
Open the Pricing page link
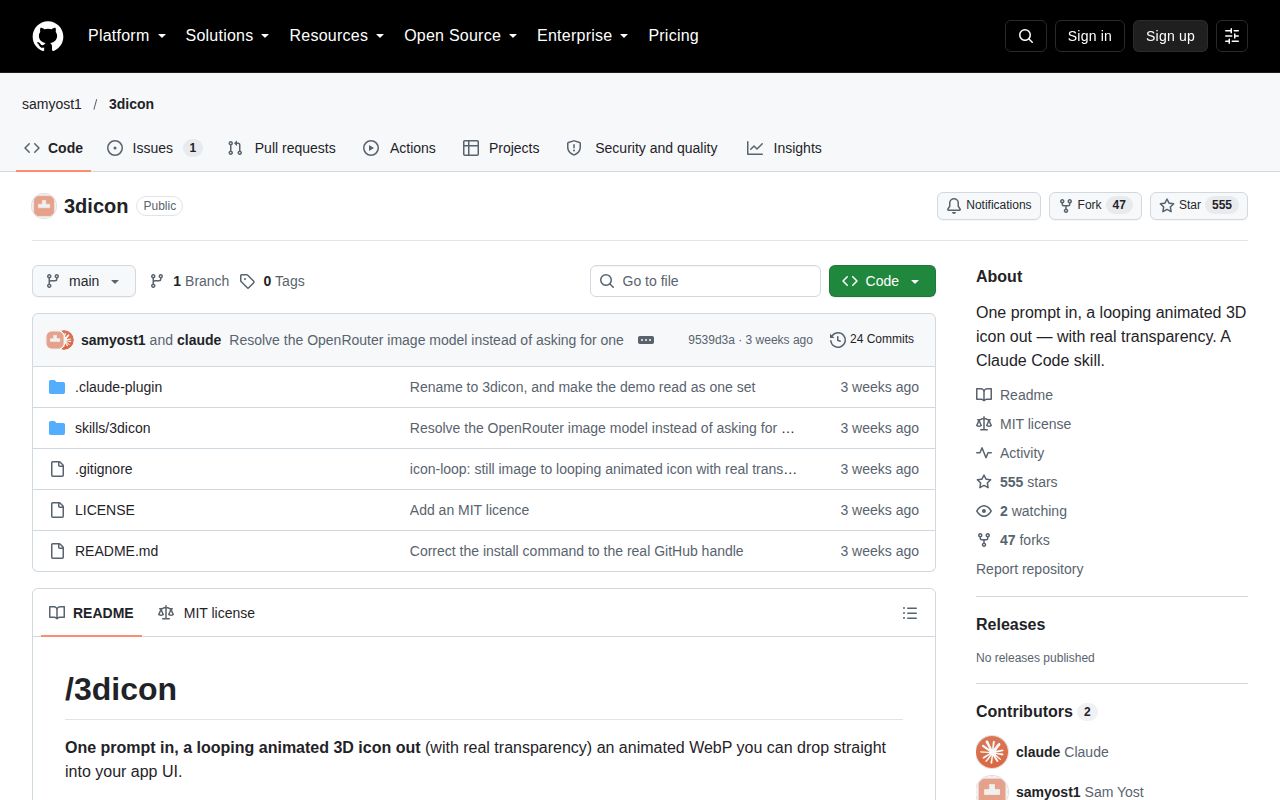tap(673, 36)
